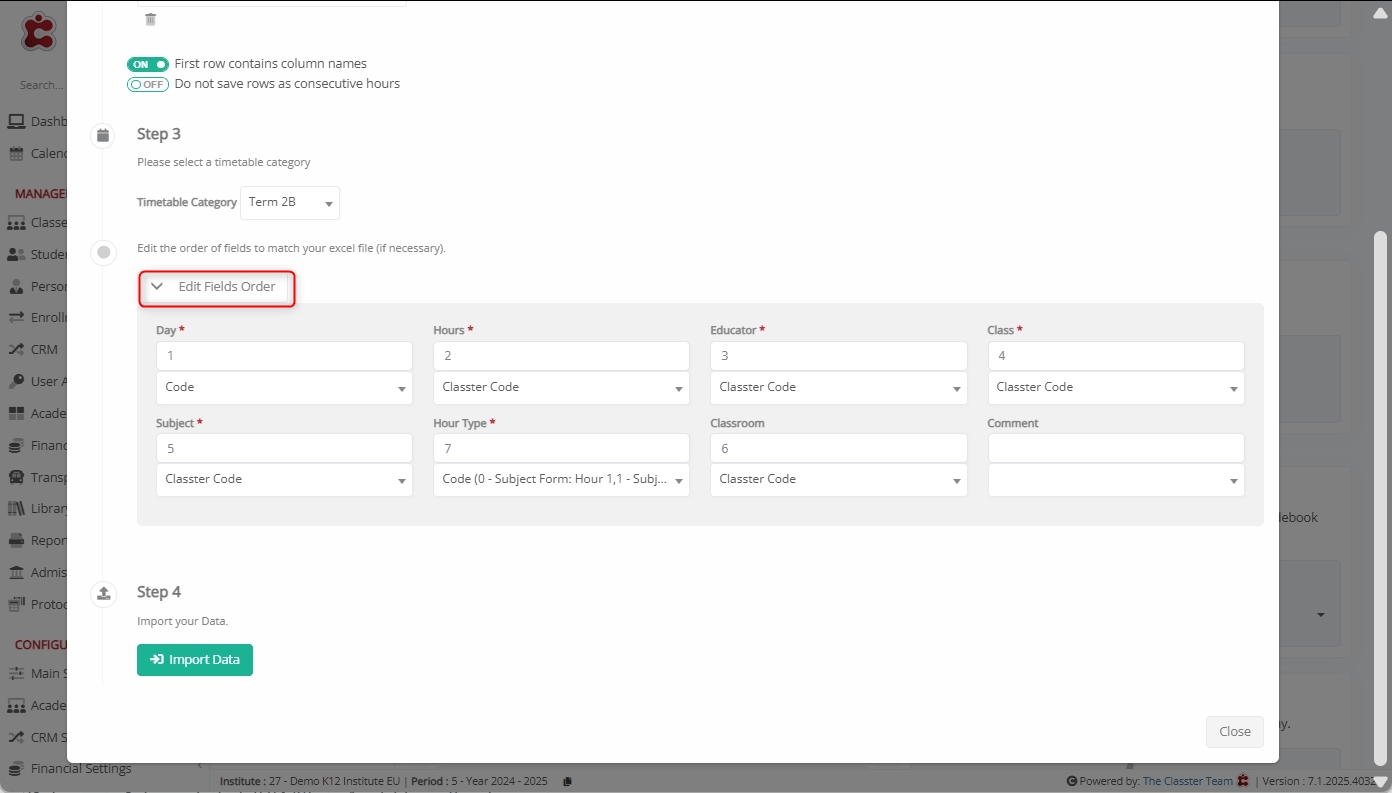
Task: Open the Comment field type dropdown
Action: click(x=1115, y=480)
